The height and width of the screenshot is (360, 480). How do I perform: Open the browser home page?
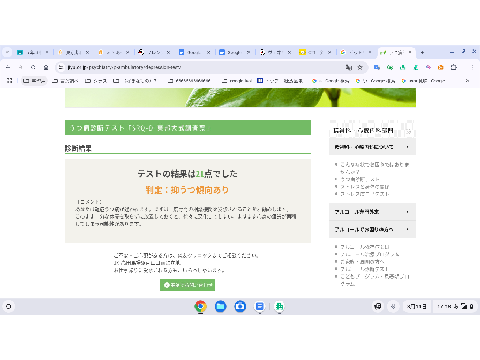tap(46, 67)
